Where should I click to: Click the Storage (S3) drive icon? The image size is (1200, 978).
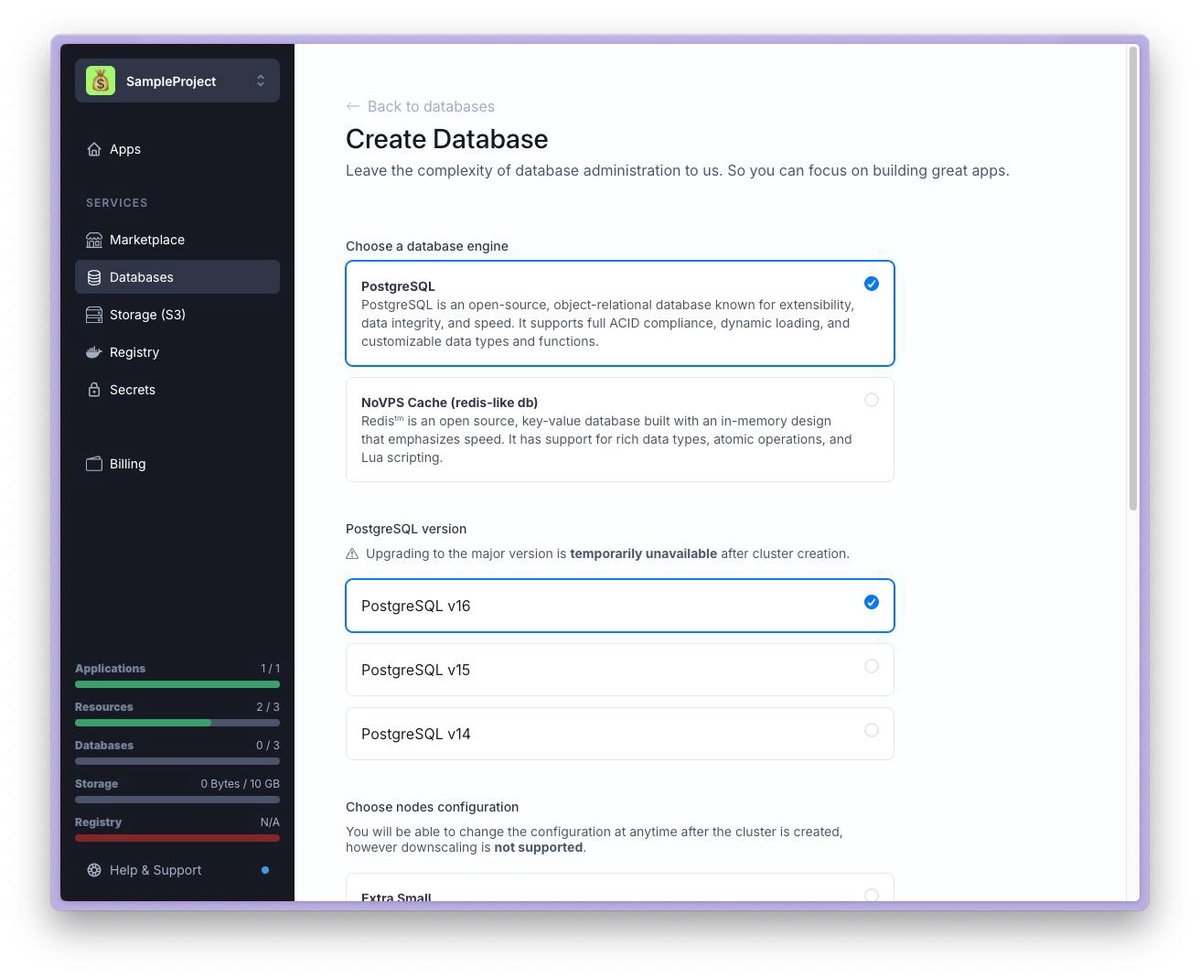click(94, 315)
